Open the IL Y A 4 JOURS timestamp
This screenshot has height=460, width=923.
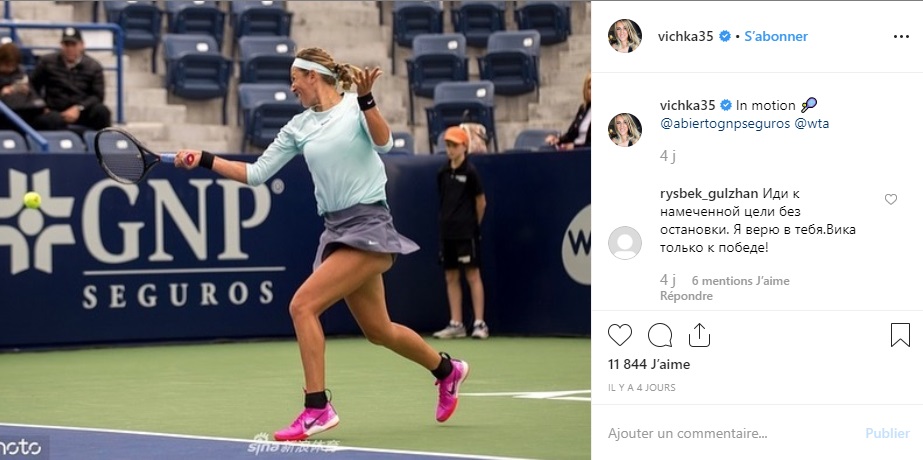pyautogui.click(x=642, y=388)
